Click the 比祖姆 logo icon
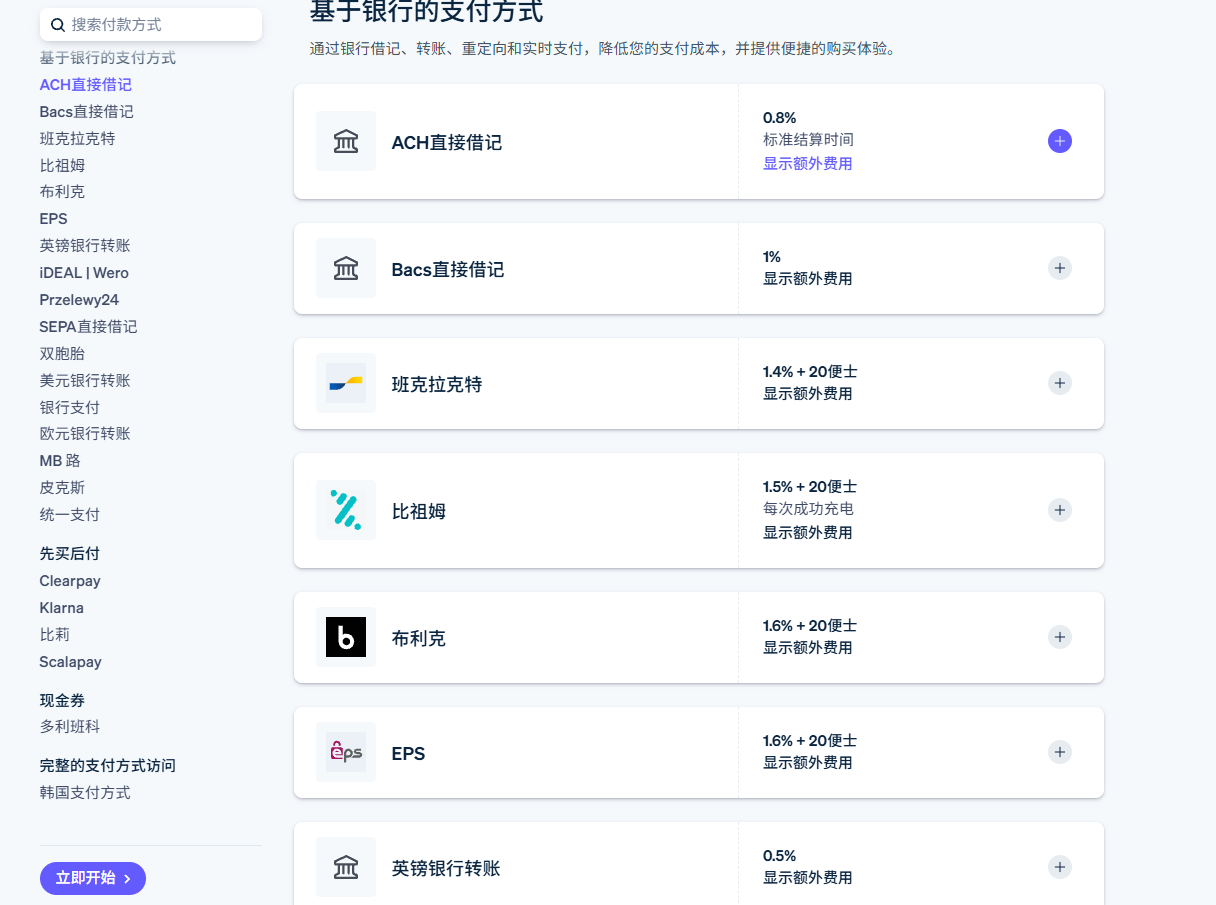The height and width of the screenshot is (905, 1216). (x=346, y=510)
